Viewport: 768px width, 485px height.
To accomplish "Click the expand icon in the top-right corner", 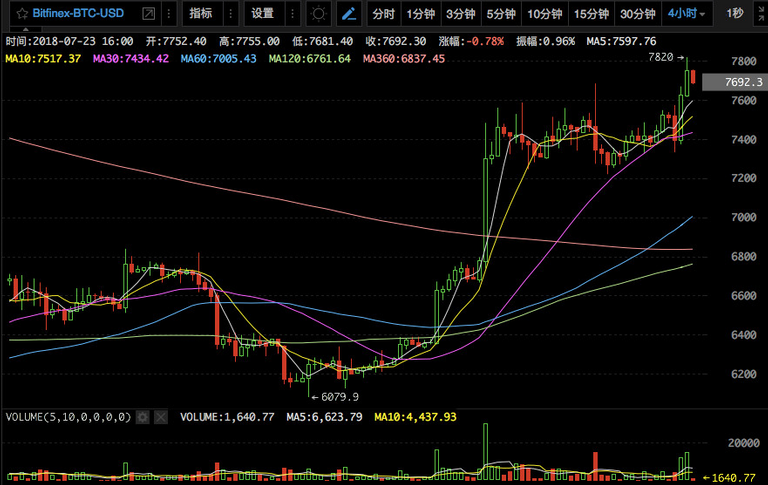I will [761, 13].
